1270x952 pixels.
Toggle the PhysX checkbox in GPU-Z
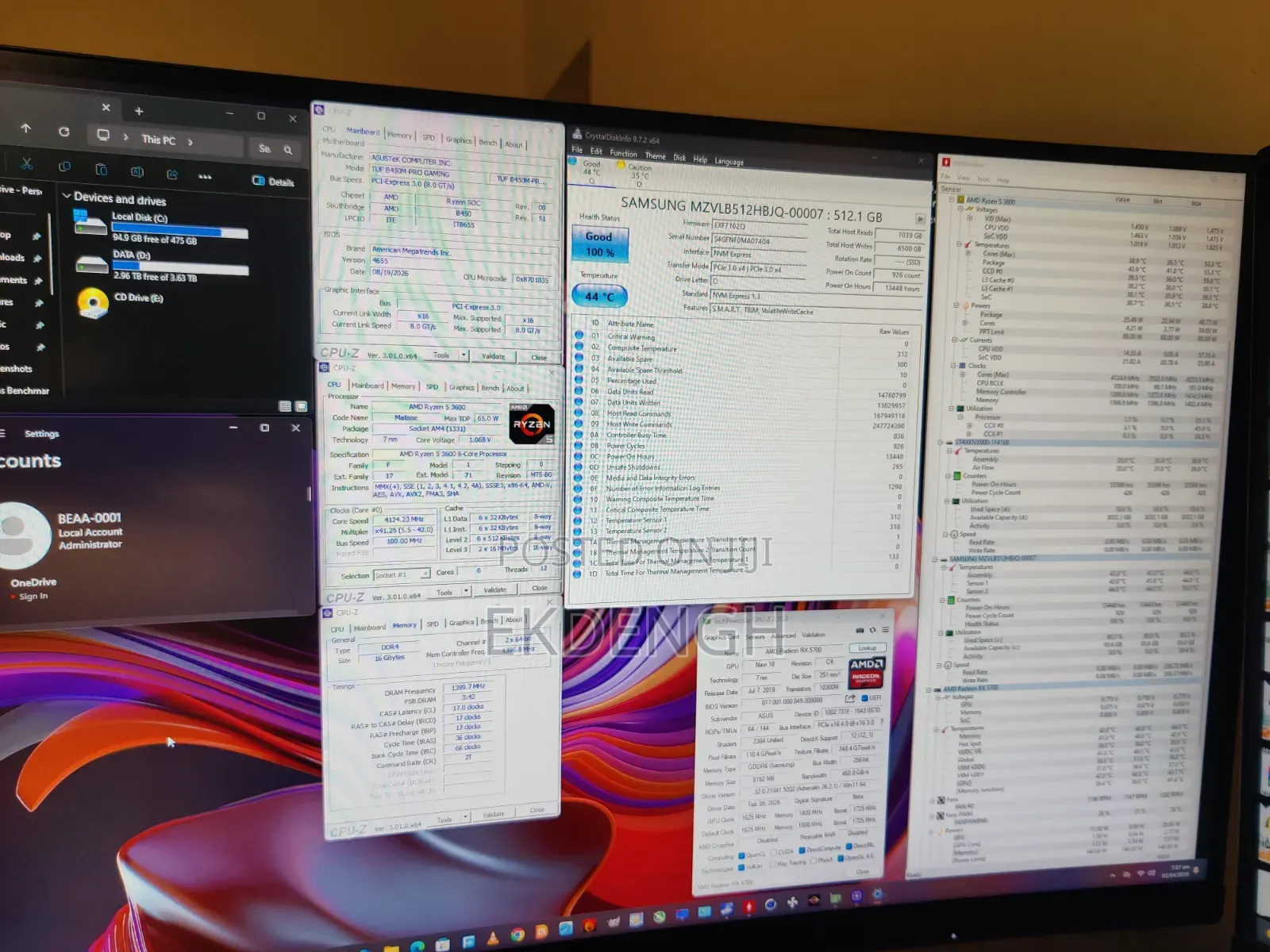tap(813, 860)
